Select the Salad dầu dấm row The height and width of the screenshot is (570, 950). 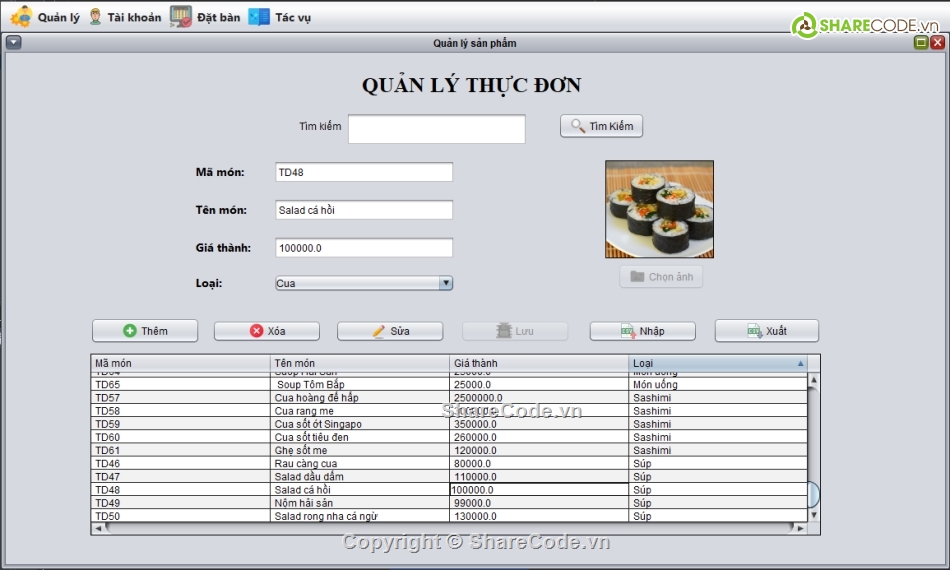pos(449,477)
